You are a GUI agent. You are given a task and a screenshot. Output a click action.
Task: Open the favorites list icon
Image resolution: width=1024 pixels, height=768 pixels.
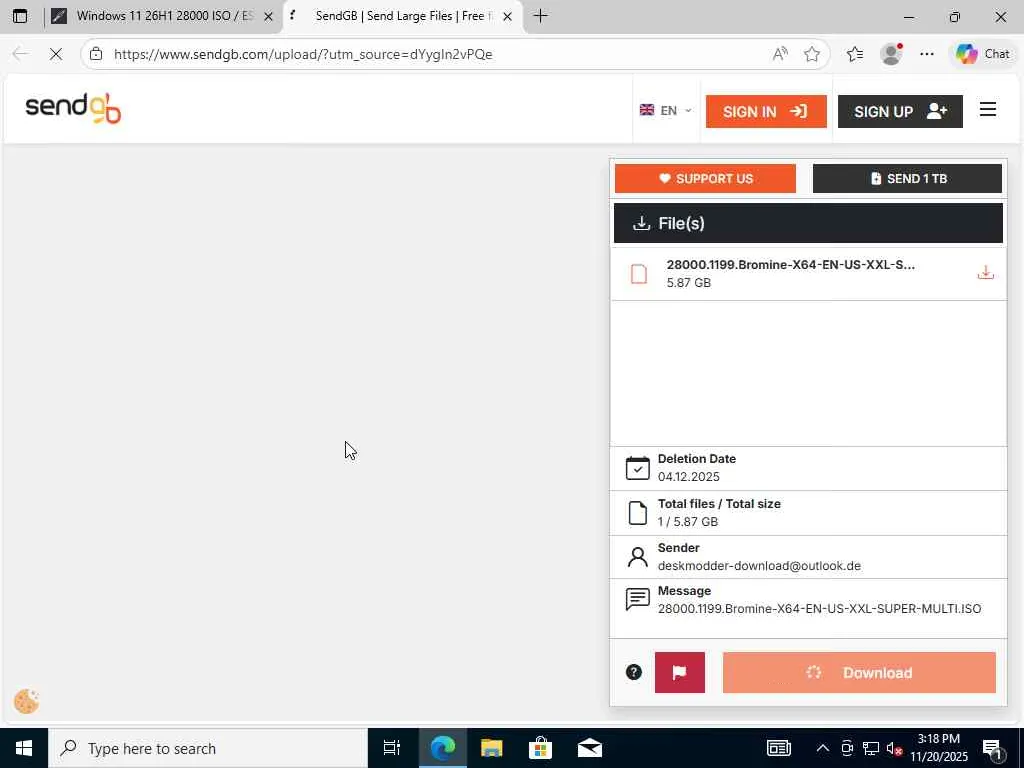(855, 54)
